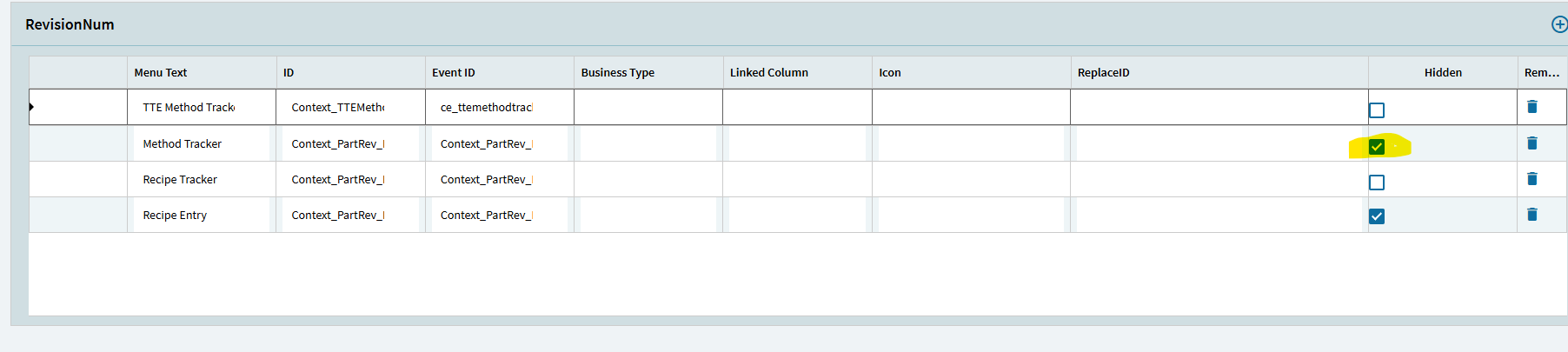This screenshot has height=352, width=1568.
Task: Delete the Method Tracker row
Action: click(x=1532, y=143)
